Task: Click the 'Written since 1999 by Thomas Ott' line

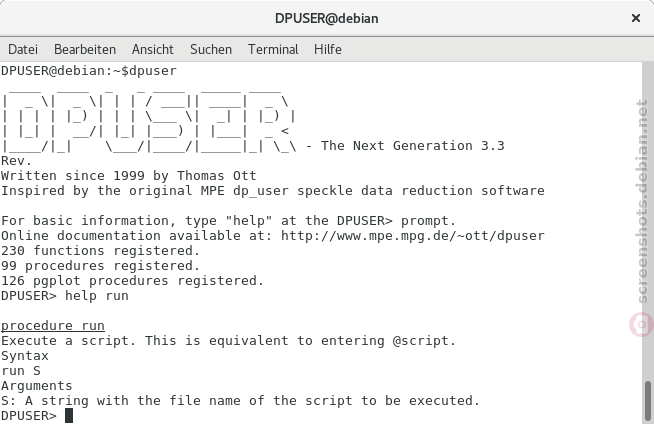Action: (129, 176)
